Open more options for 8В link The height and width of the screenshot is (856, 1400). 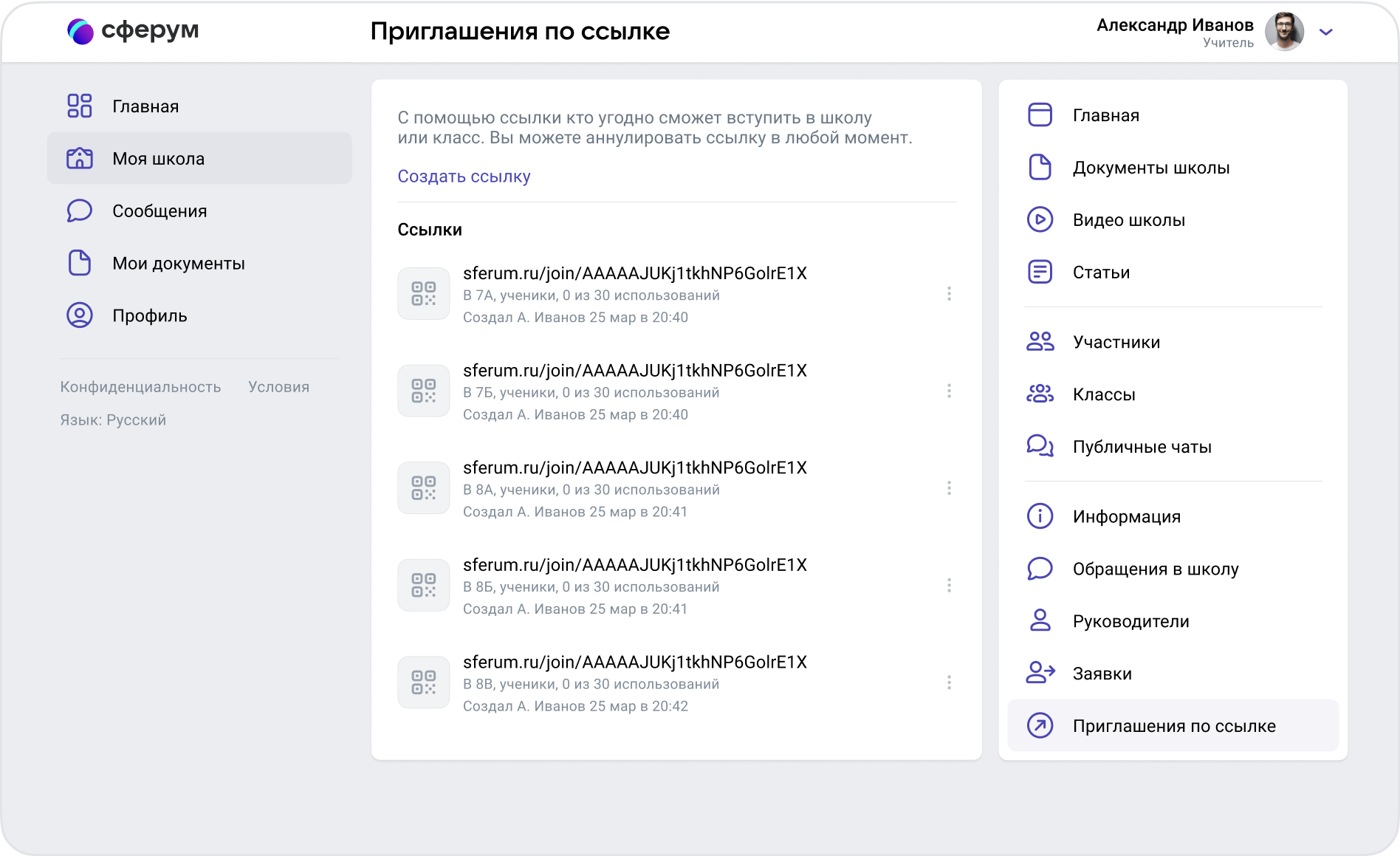(949, 682)
